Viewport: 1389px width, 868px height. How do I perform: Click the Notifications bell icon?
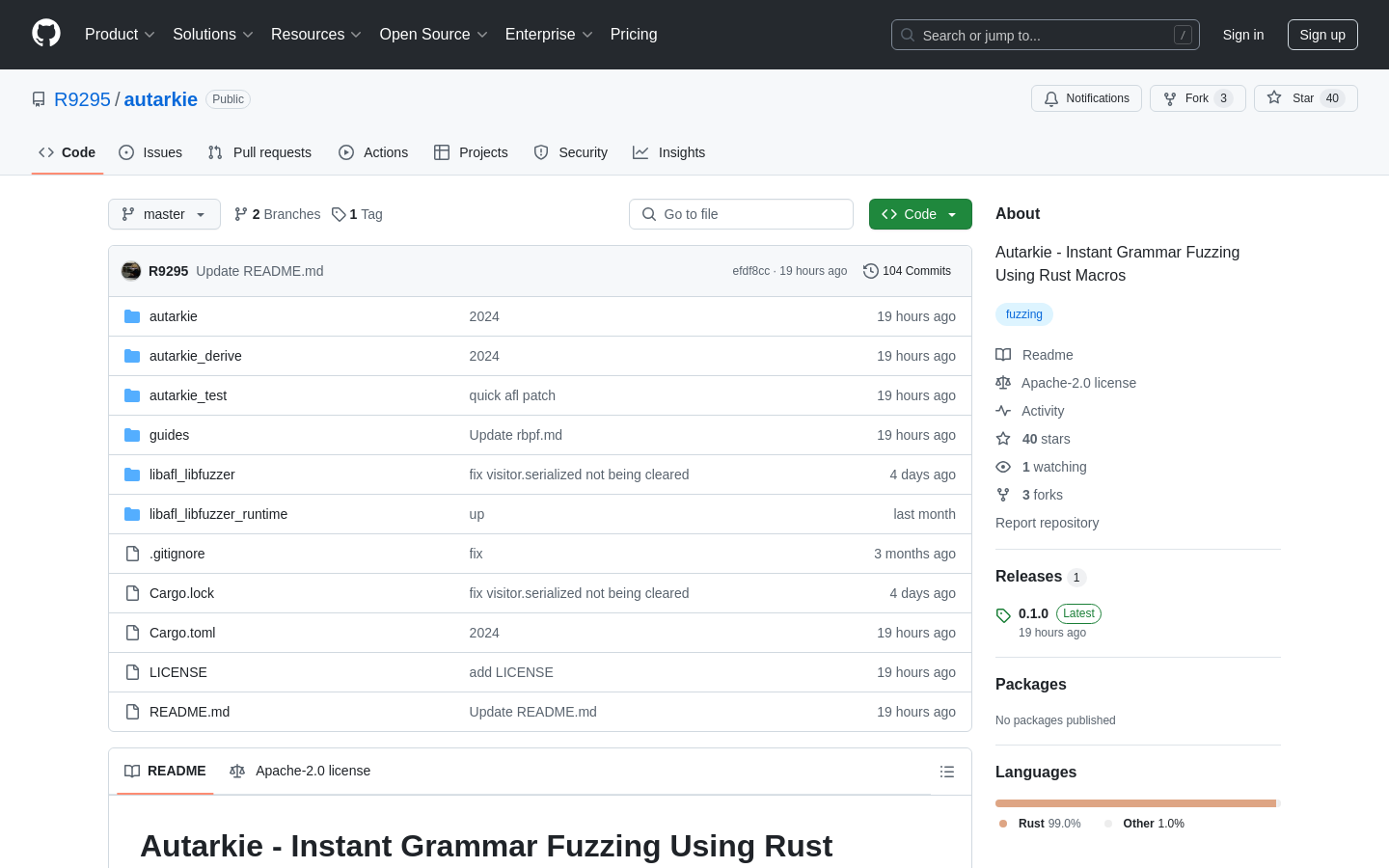click(1051, 98)
